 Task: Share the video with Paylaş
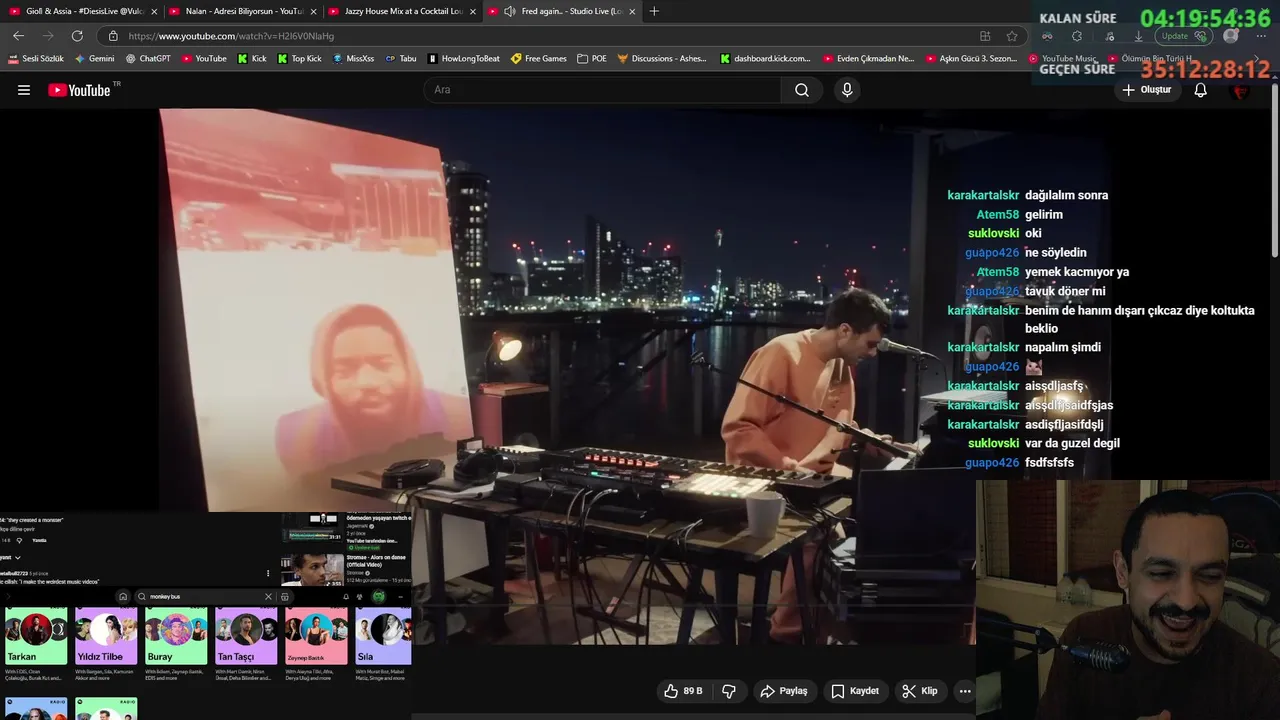(x=784, y=691)
